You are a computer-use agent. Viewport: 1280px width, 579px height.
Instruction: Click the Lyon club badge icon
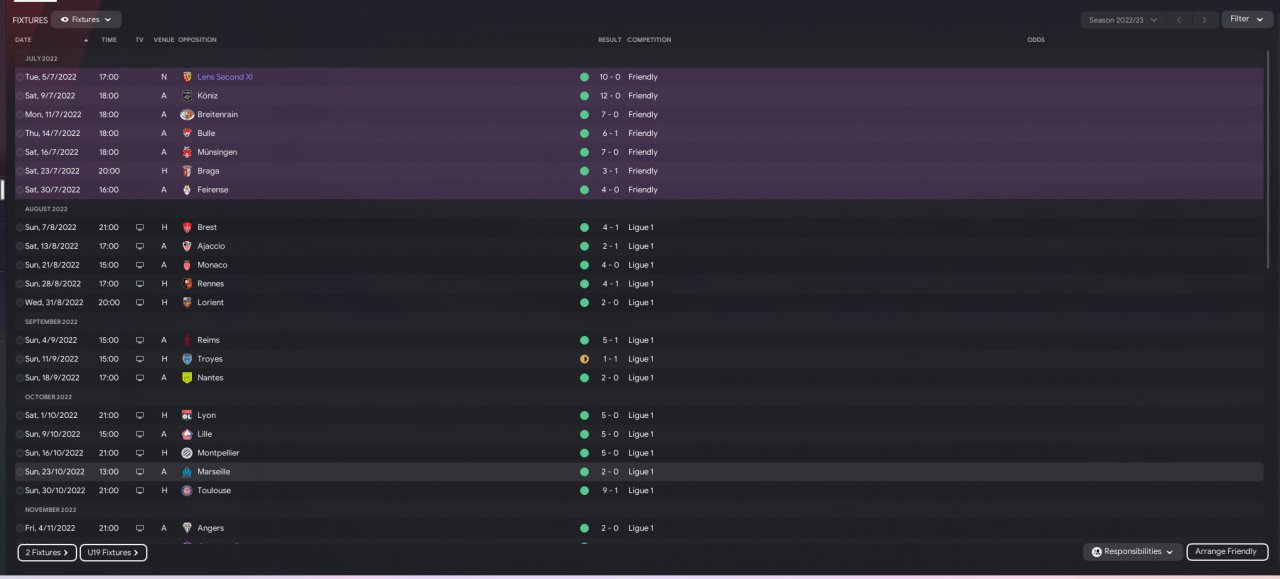pos(187,415)
